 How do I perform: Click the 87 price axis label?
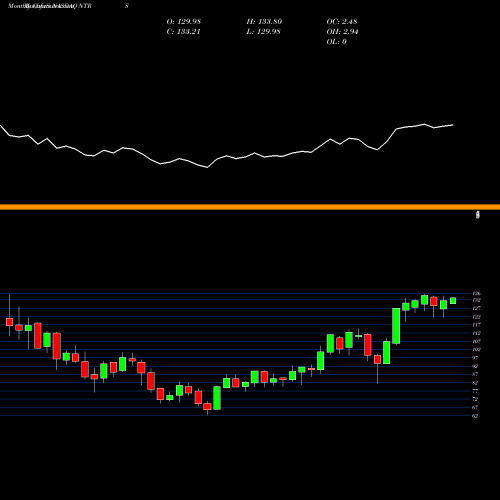click(475, 374)
